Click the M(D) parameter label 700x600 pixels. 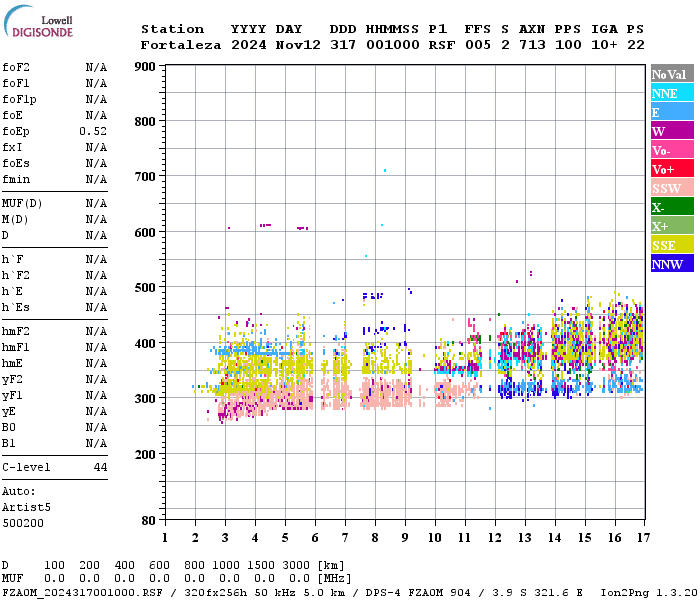(15, 220)
